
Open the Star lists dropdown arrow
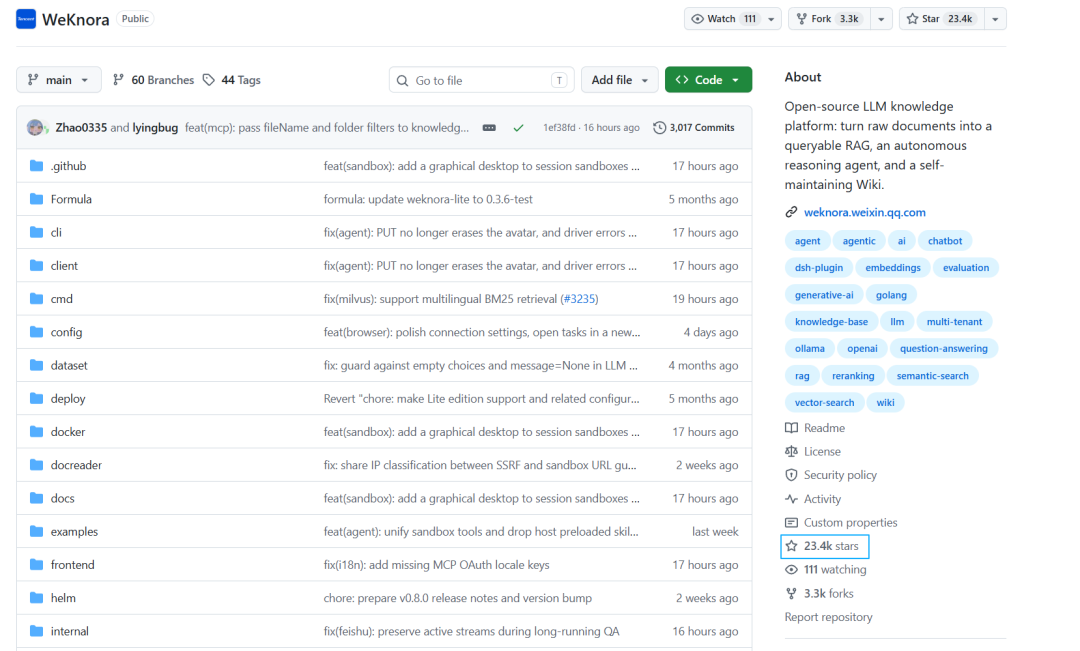point(995,19)
